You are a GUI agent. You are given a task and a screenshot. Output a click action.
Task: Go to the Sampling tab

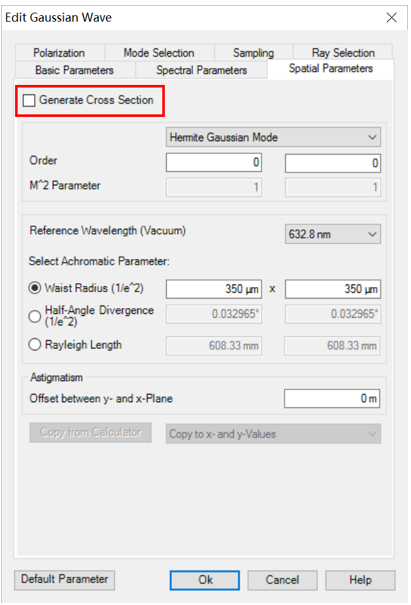pyautogui.click(x=254, y=53)
